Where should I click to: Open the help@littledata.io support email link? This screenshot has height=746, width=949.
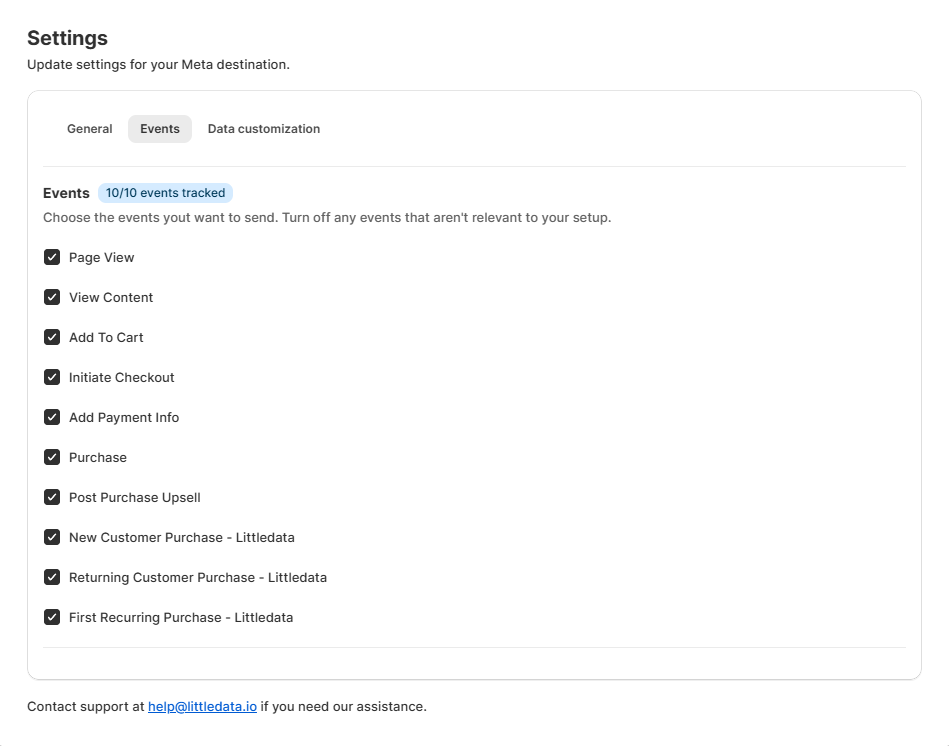pyautogui.click(x=202, y=706)
